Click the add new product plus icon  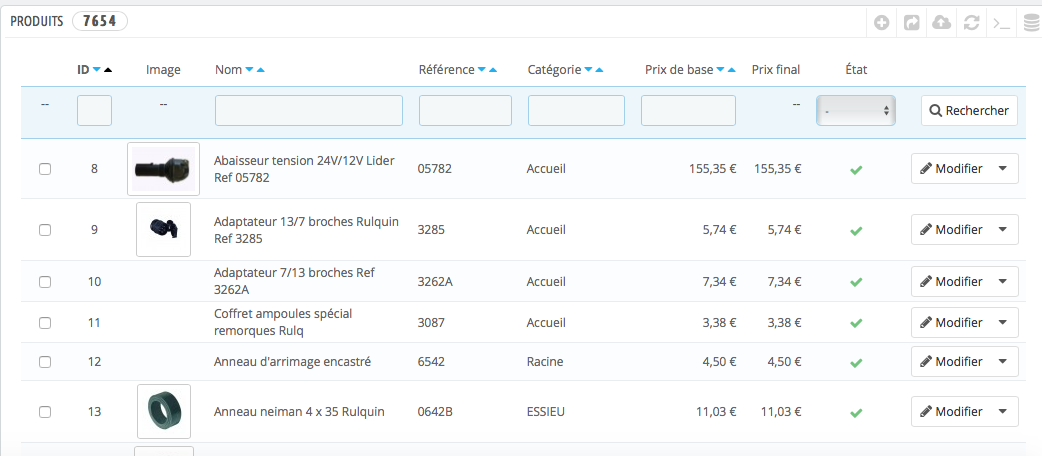click(x=881, y=23)
